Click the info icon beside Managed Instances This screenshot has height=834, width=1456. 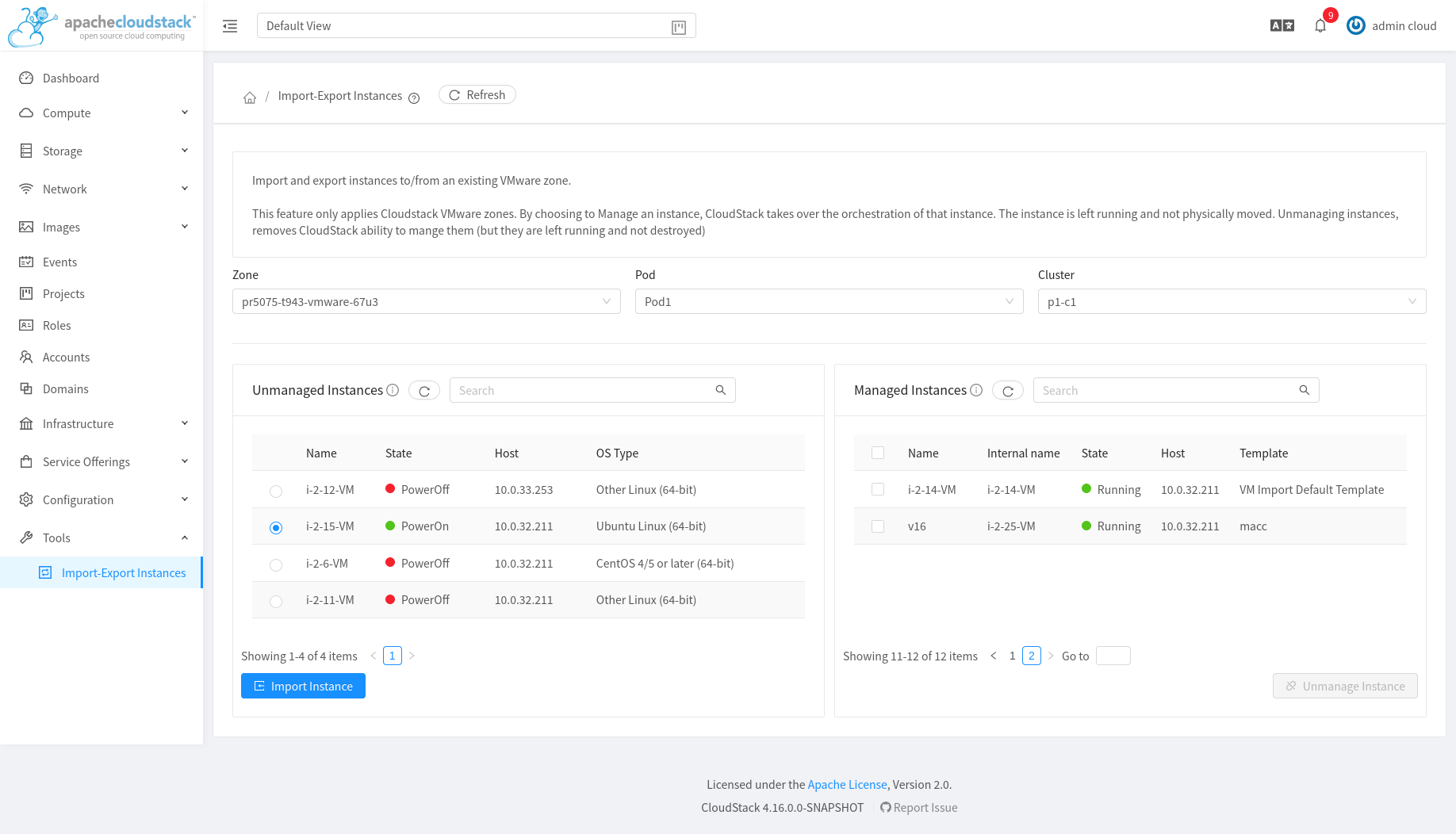tap(976, 390)
